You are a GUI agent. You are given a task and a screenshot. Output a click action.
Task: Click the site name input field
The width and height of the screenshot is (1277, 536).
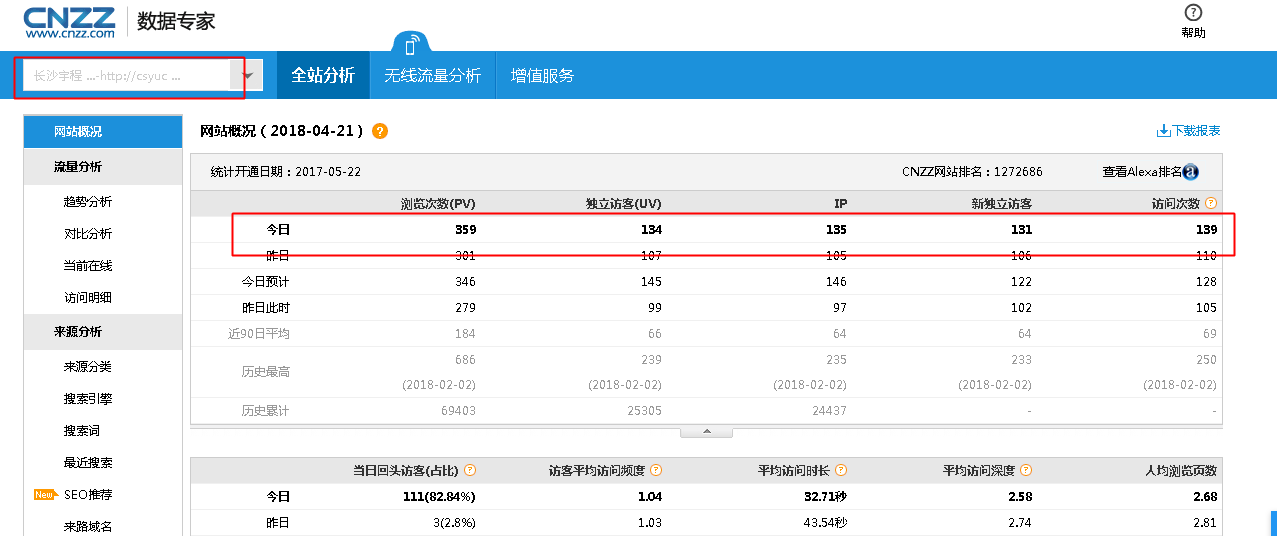(x=126, y=76)
